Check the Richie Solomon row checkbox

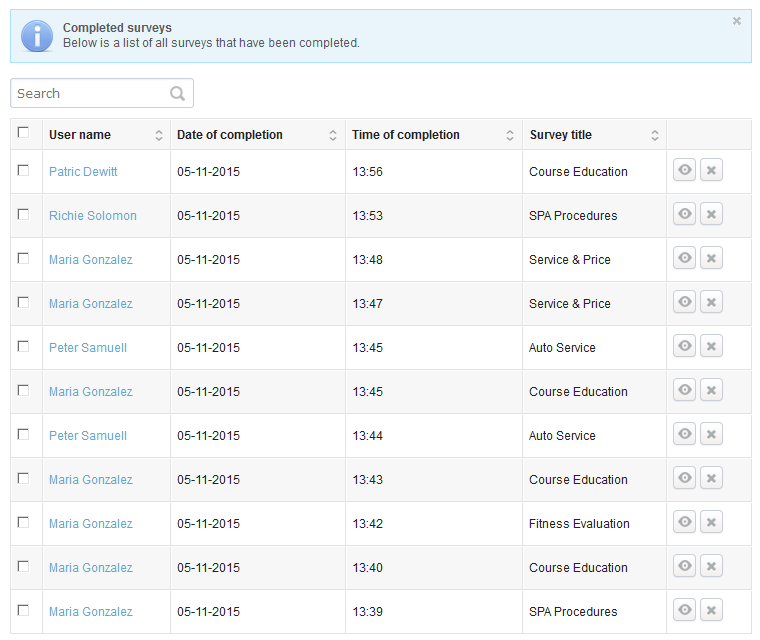pyautogui.click(x=23, y=214)
